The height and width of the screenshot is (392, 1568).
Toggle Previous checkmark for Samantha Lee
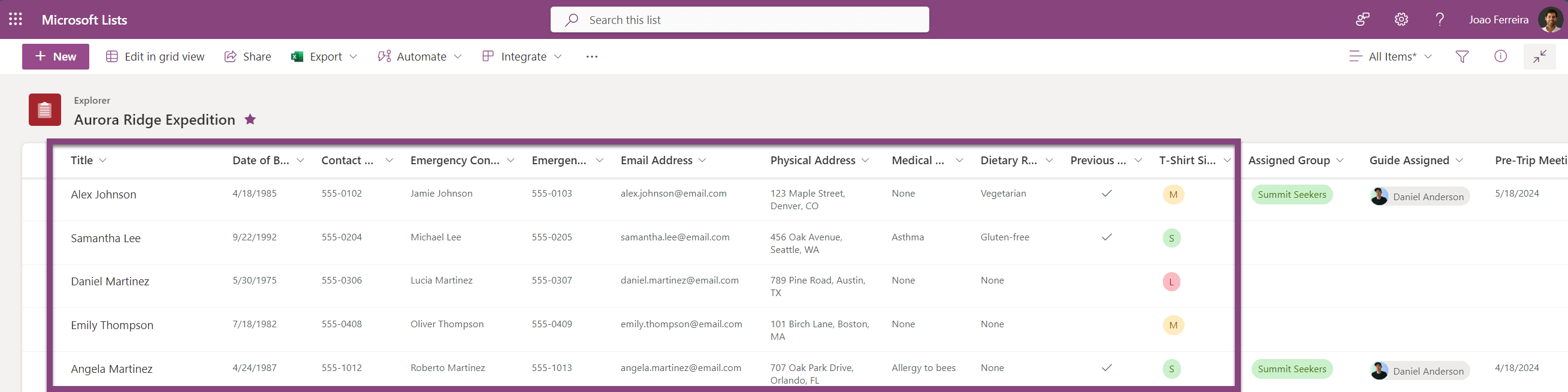coord(1107,237)
